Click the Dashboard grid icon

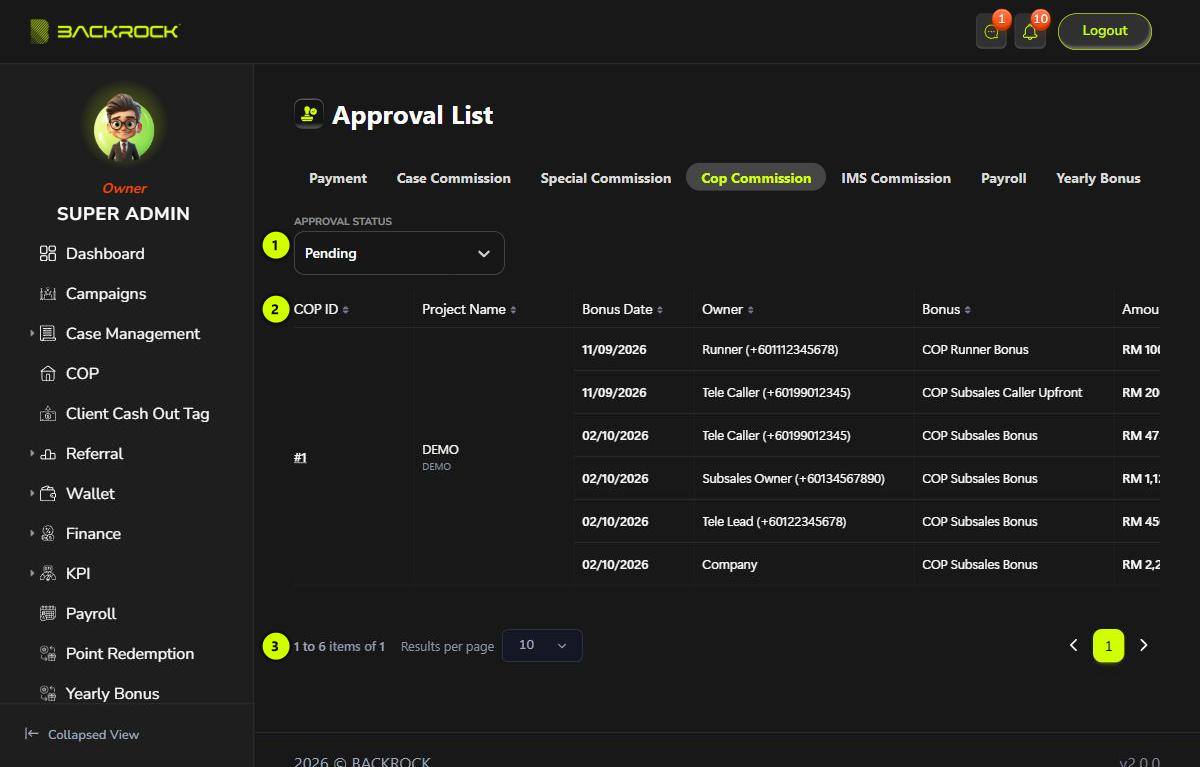[48, 254]
